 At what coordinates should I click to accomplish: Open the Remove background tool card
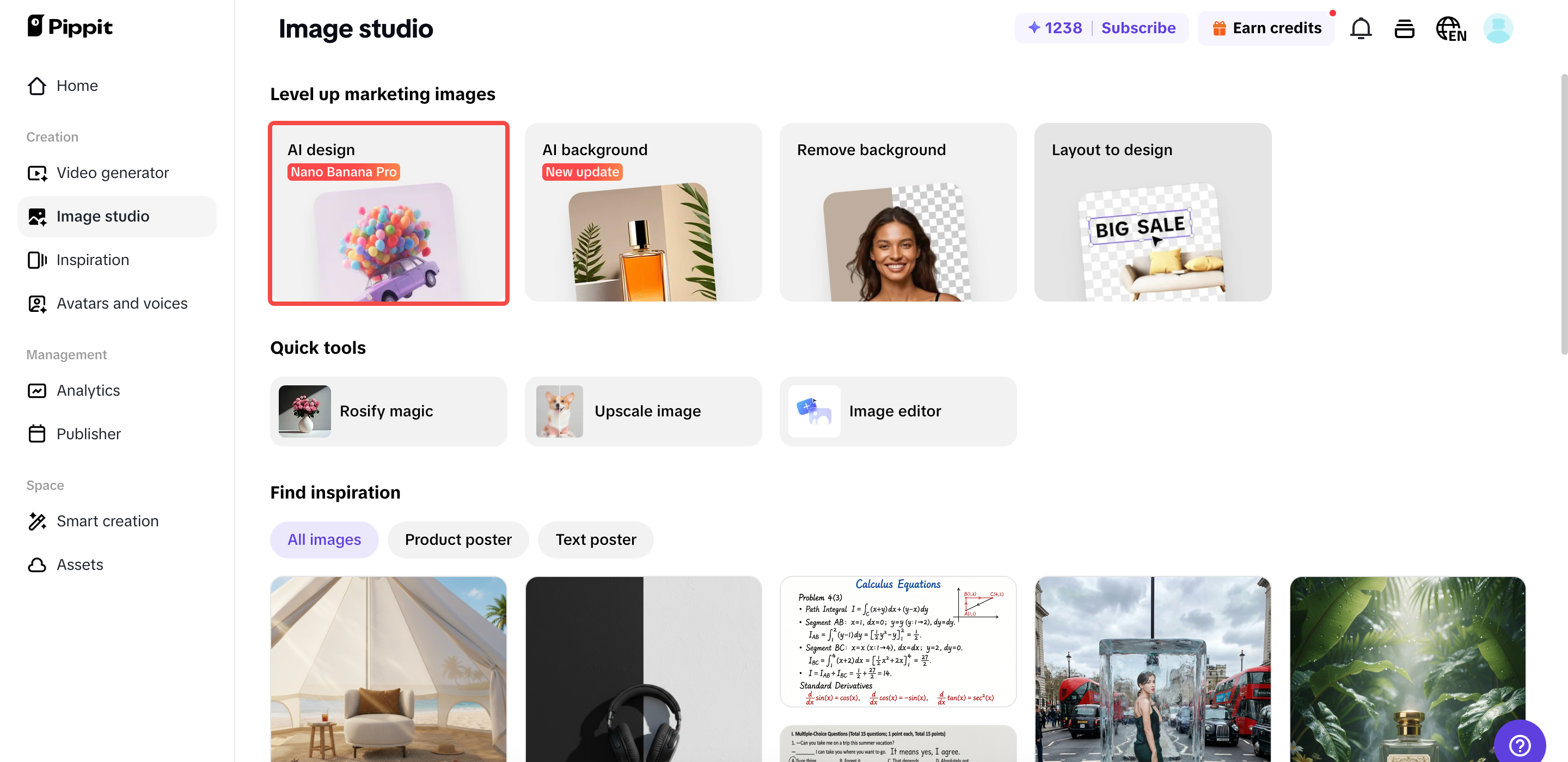[897, 213]
